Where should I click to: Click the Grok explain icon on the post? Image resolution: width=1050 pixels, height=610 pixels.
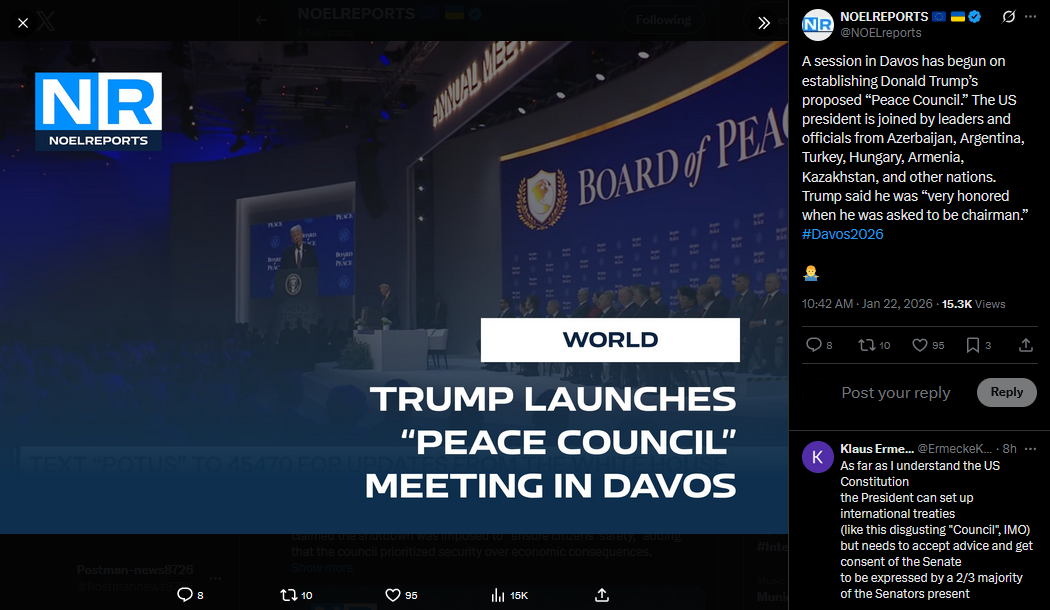coord(1008,17)
